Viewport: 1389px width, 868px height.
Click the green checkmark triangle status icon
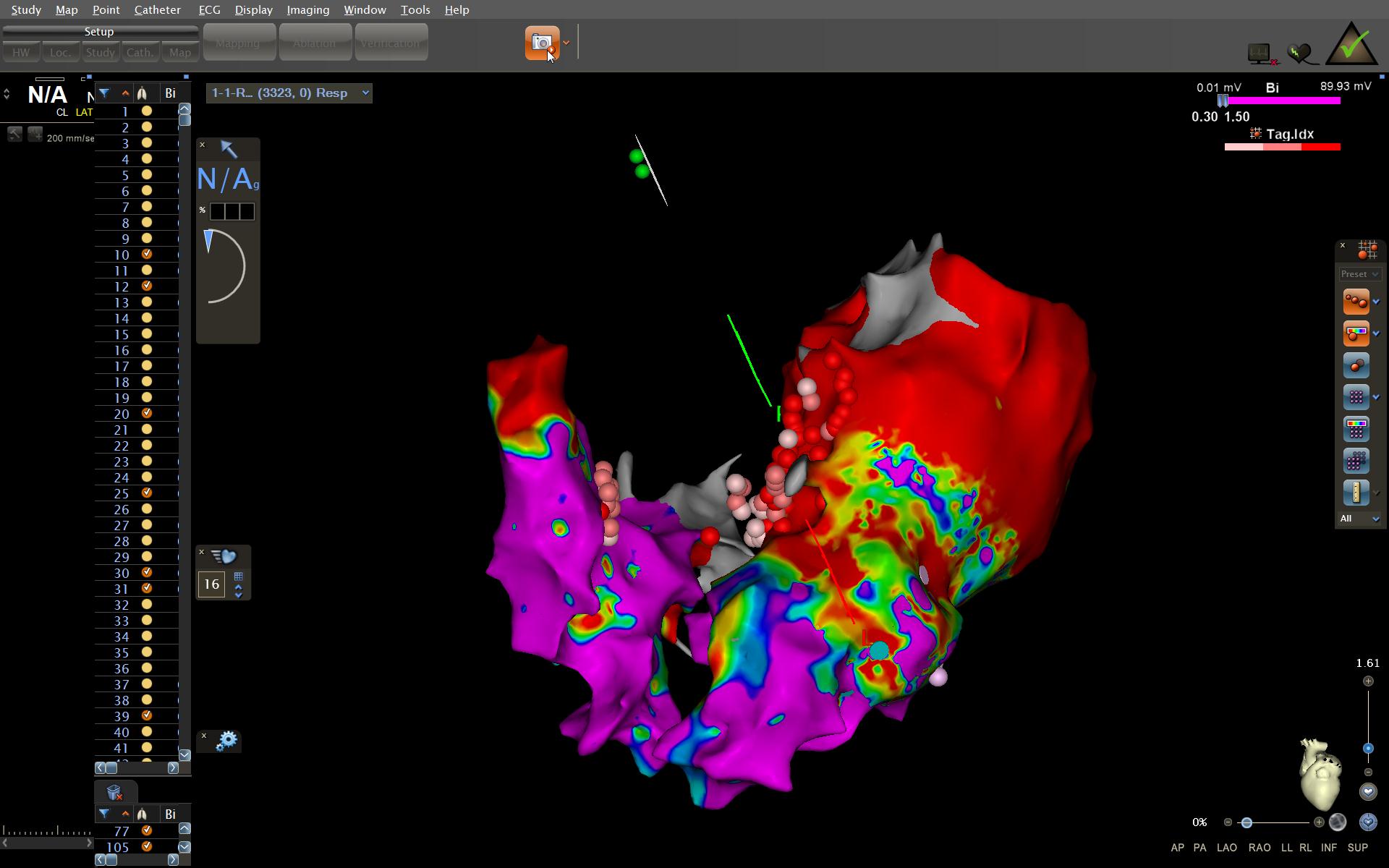pos(1351,45)
